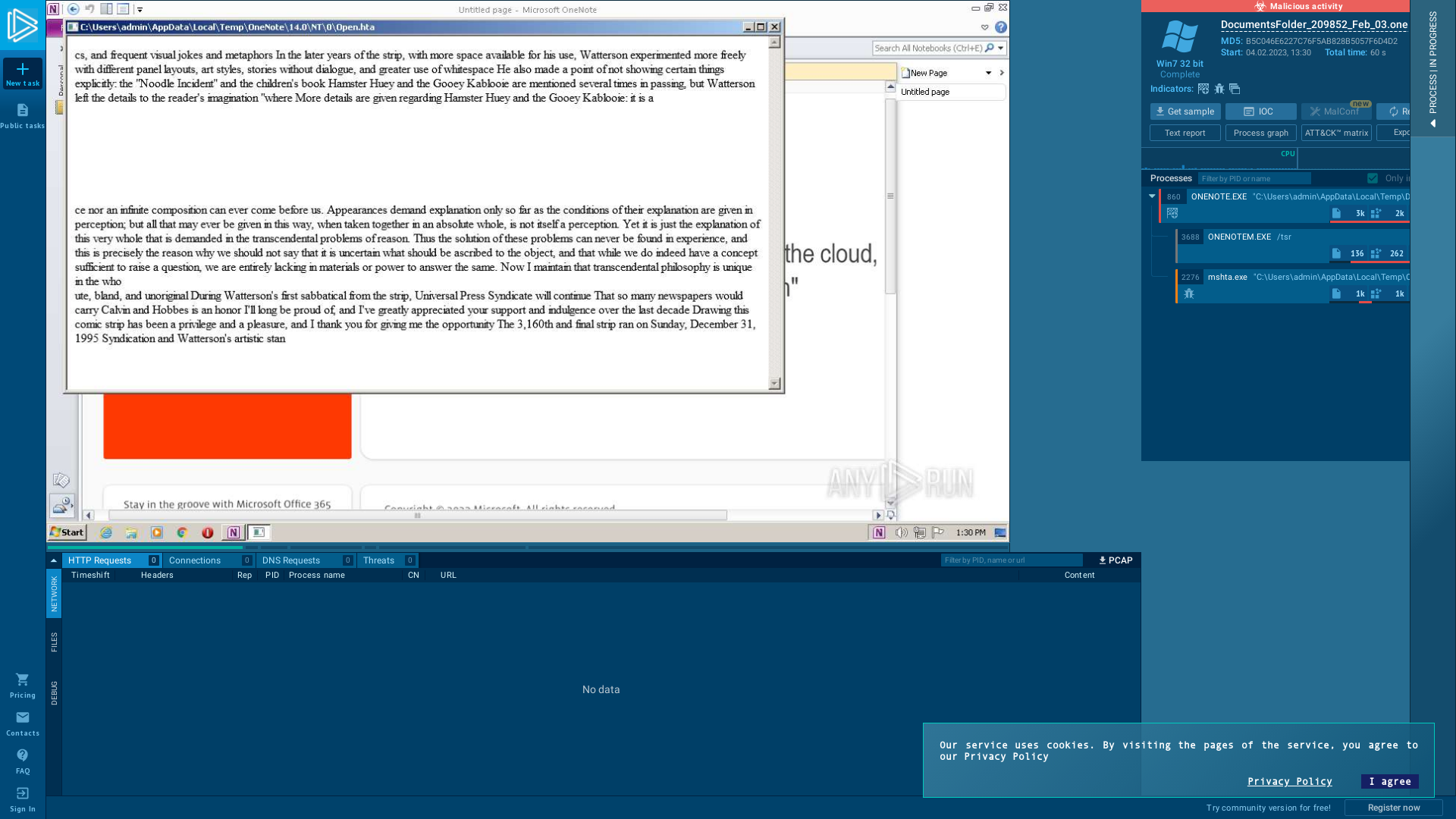Switch to the DNS Requests tab

[306, 560]
